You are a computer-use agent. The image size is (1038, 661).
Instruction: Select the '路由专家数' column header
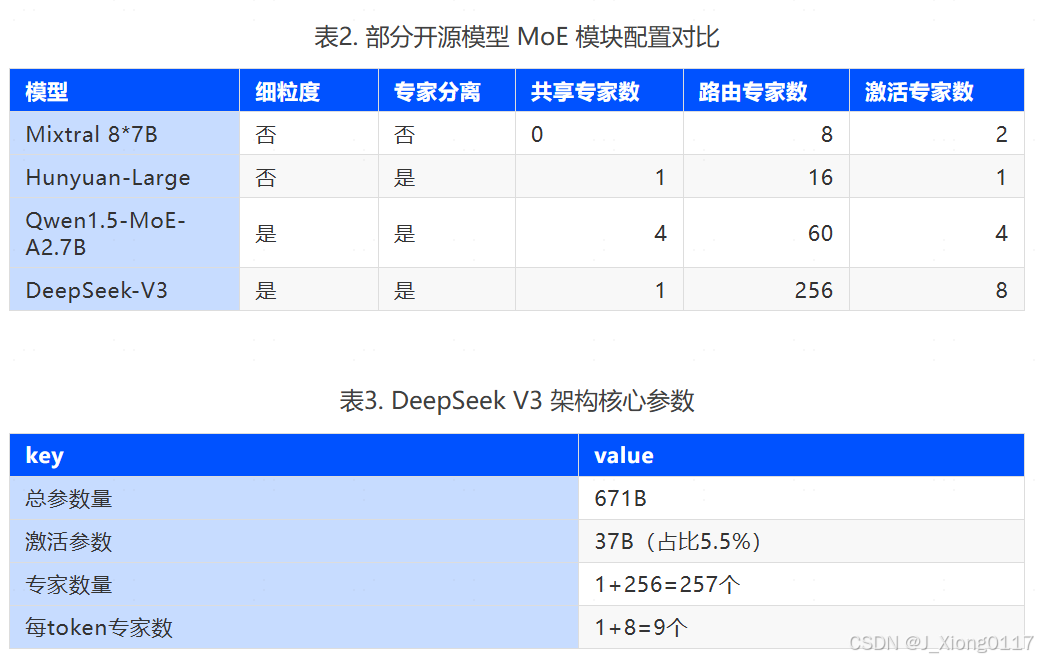coord(766,90)
